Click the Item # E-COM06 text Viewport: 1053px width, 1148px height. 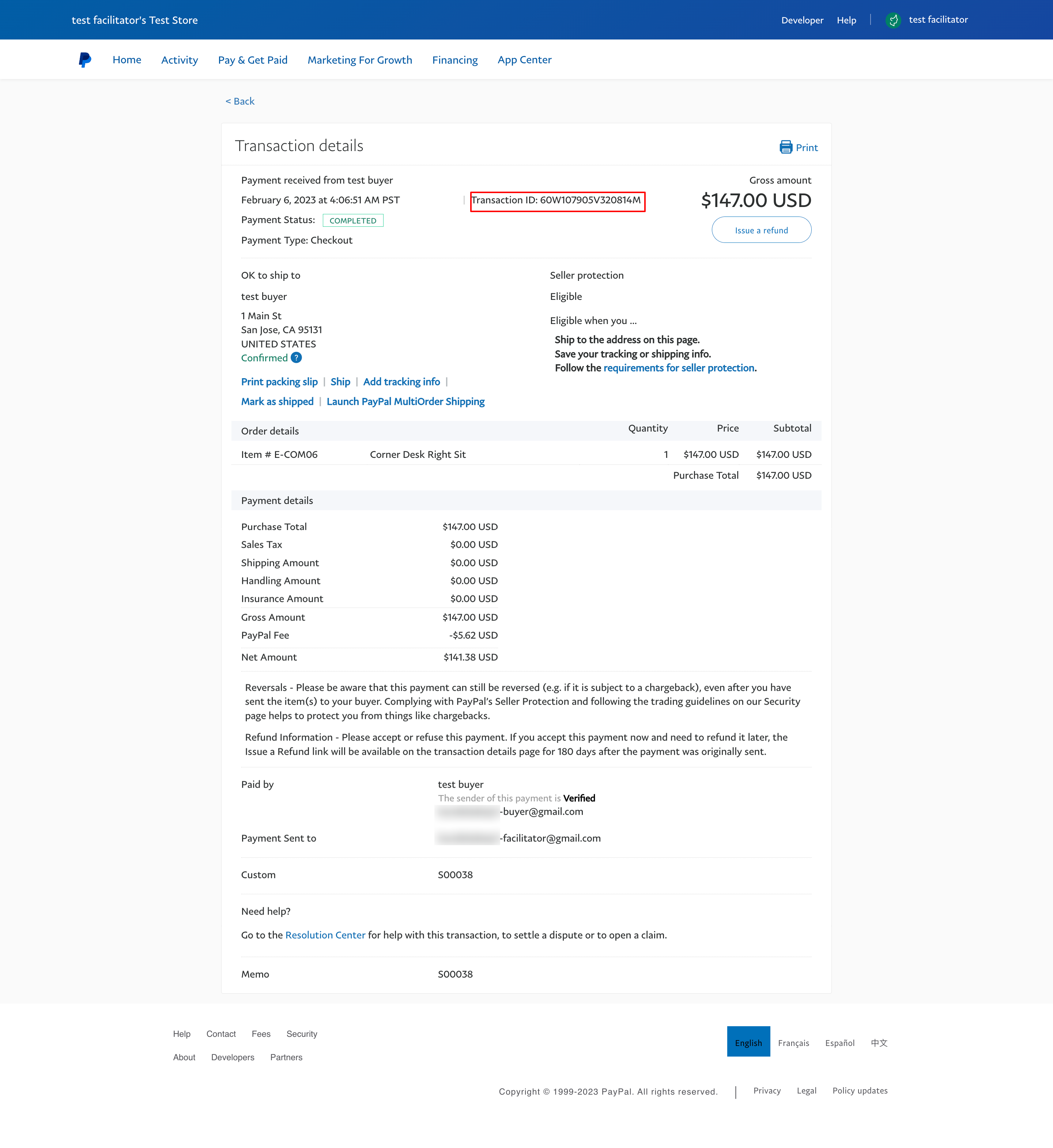[279, 454]
